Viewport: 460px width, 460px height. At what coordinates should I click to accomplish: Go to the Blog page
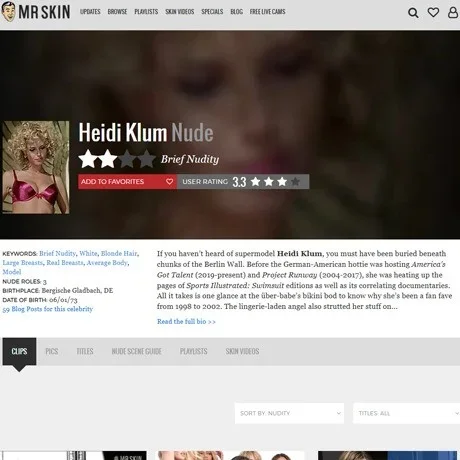(x=236, y=12)
